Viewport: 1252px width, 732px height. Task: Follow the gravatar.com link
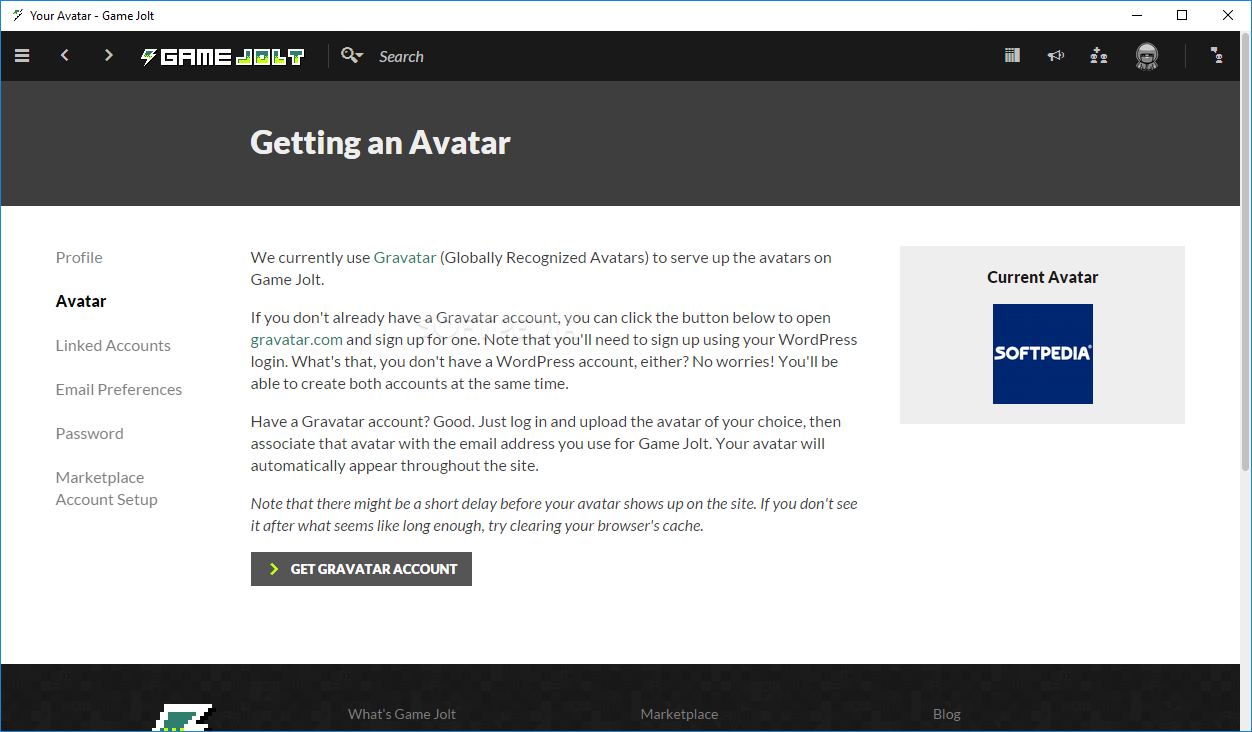pyautogui.click(x=297, y=339)
